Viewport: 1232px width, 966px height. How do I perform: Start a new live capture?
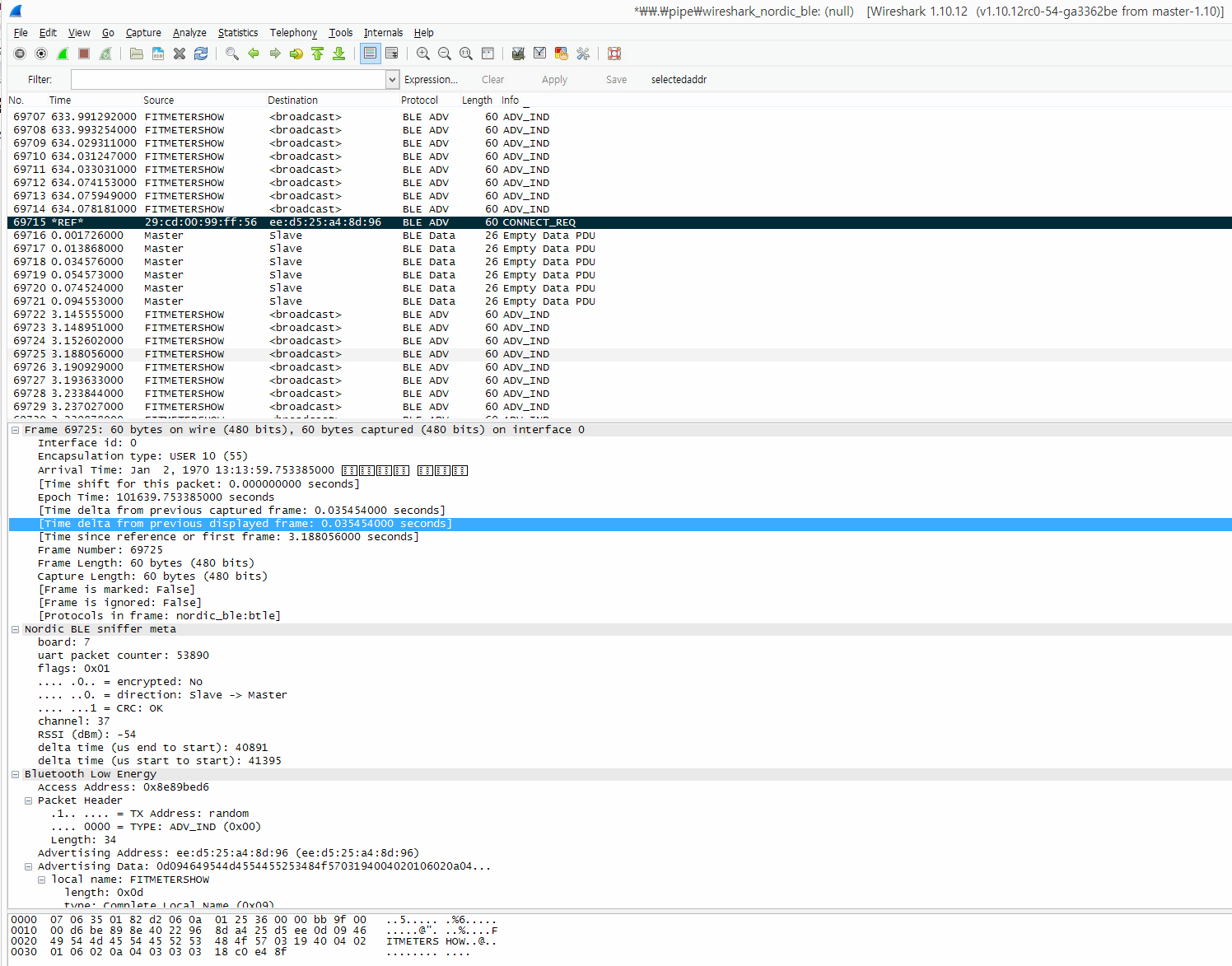tap(63, 54)
